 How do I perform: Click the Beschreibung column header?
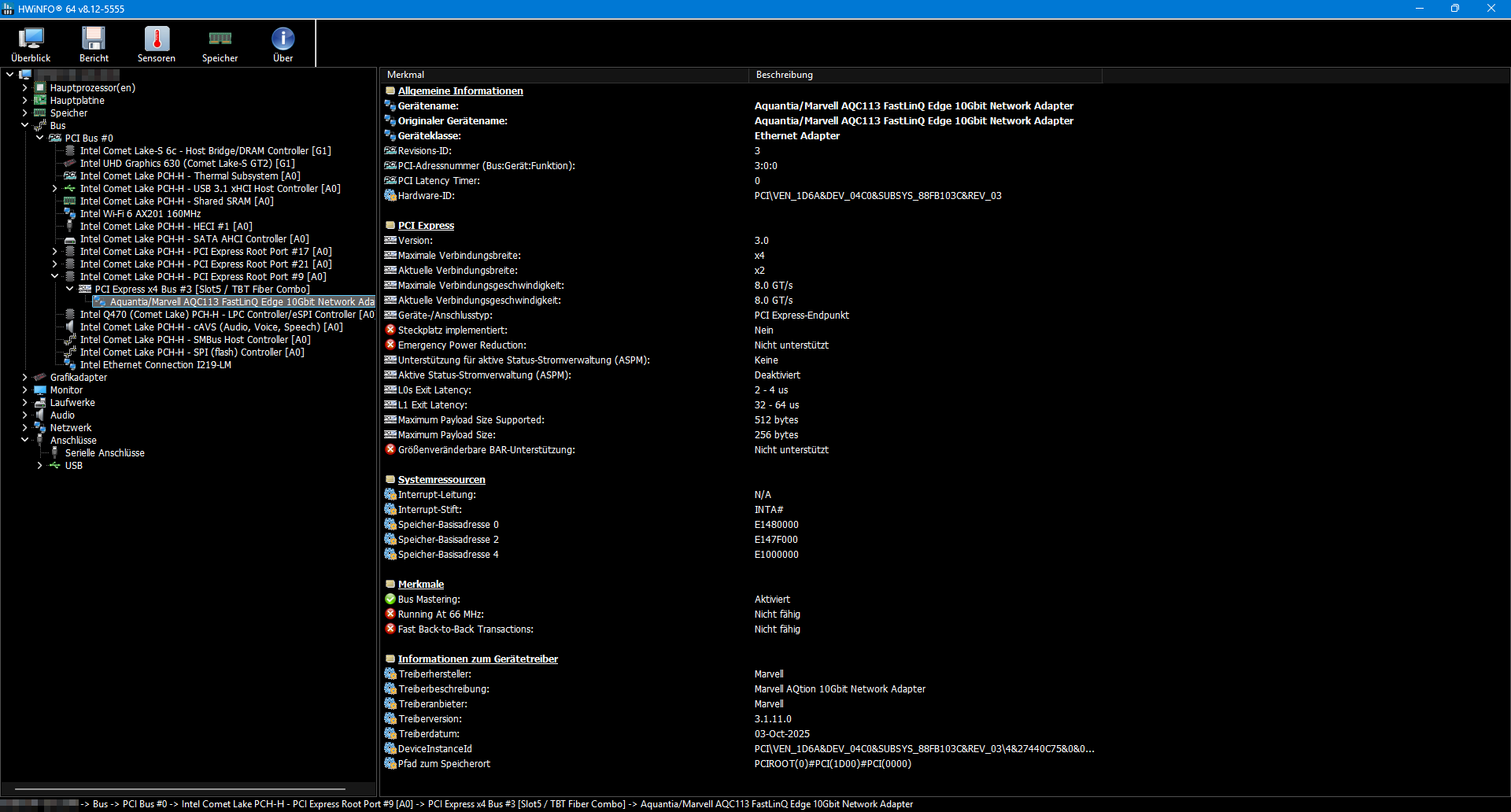click(x=925, y=75)
